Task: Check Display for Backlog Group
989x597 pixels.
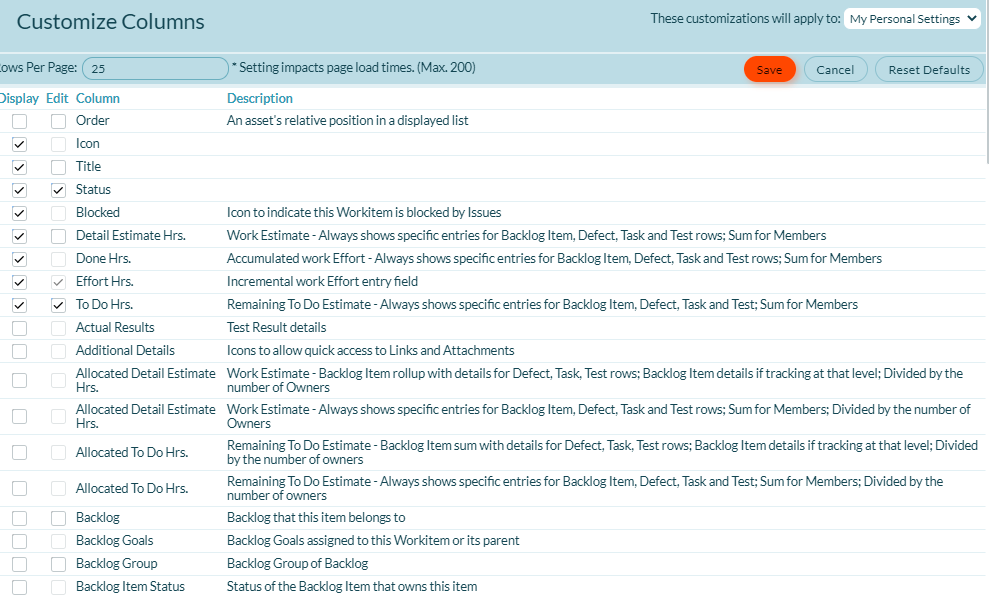Action: point(20,564)
